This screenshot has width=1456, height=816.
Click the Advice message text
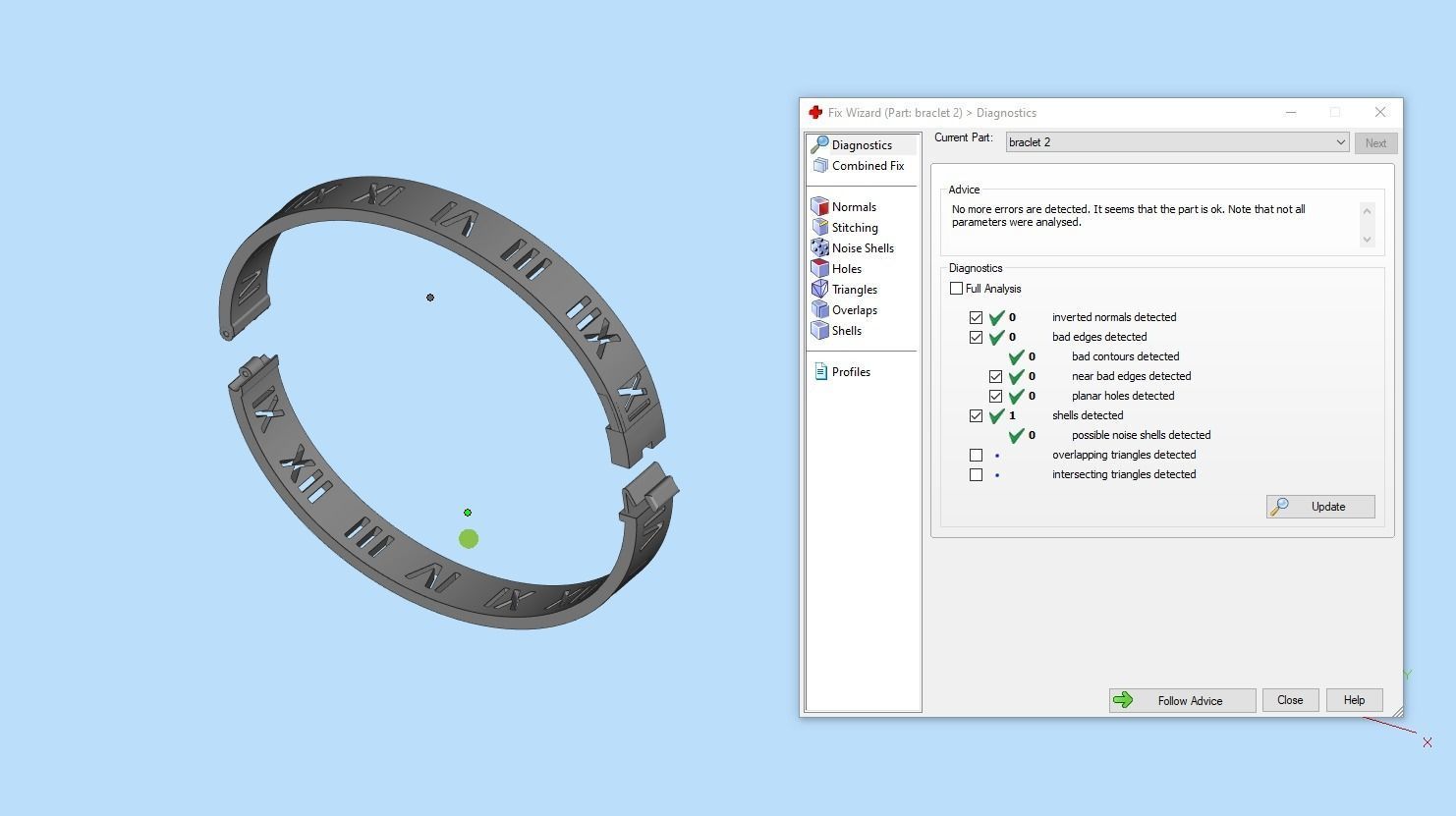coord(1129,216)
